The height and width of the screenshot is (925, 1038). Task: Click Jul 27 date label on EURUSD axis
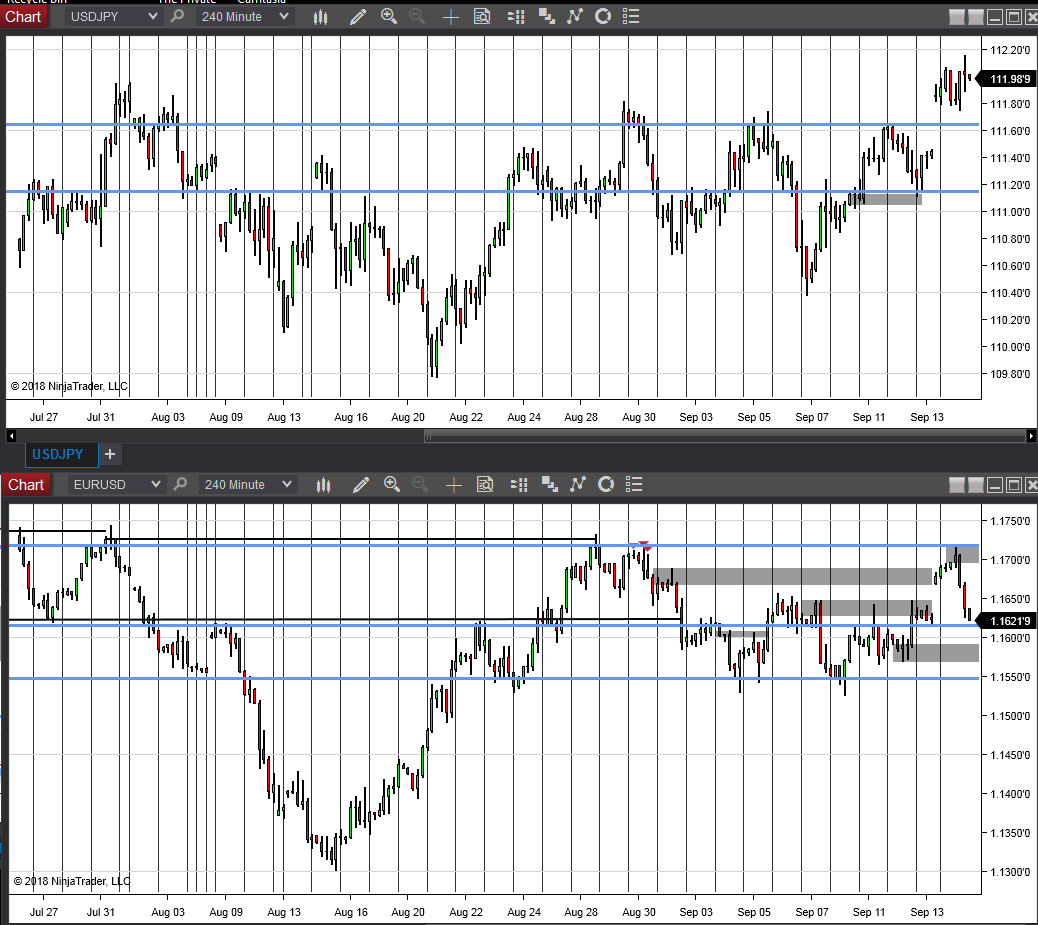pyautogui.click(x=44, y=912)
